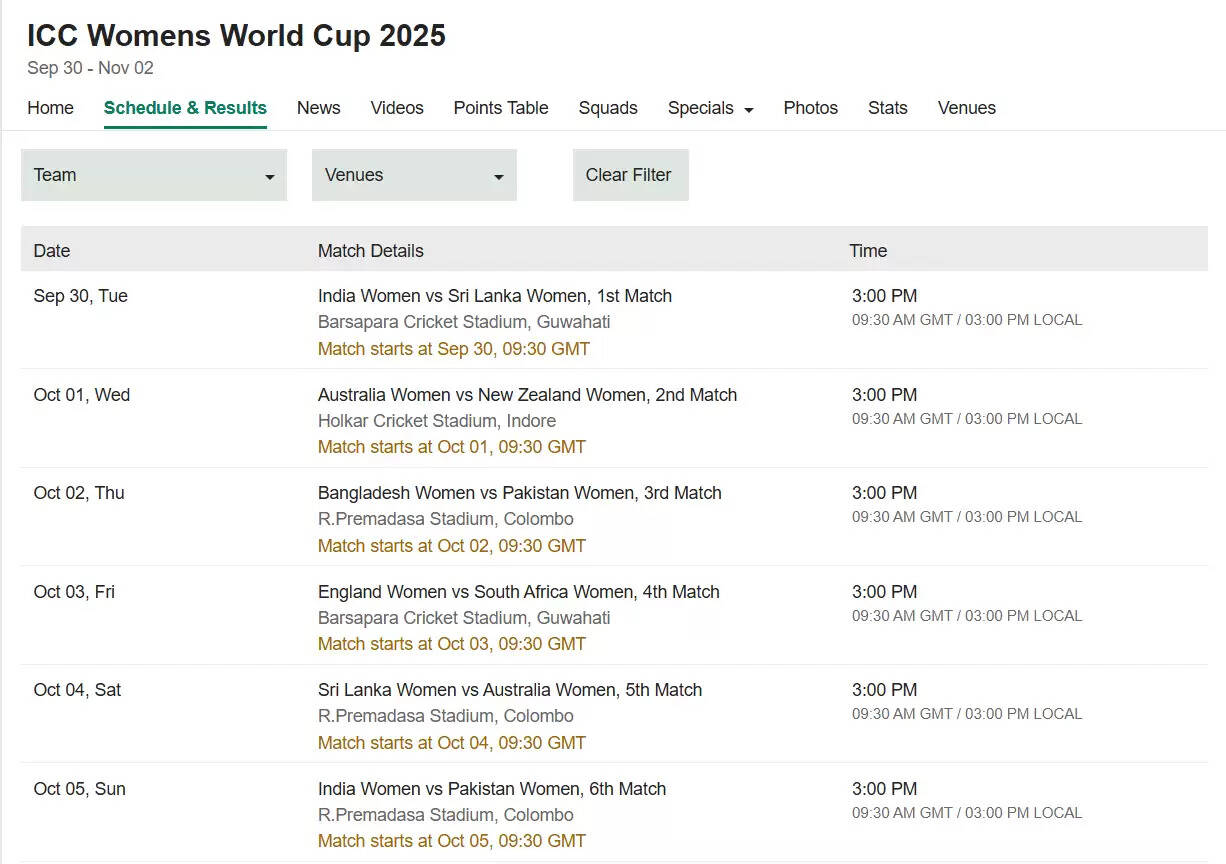Click the 3:00 PM time for Sep 30 match

click(884, 296)
